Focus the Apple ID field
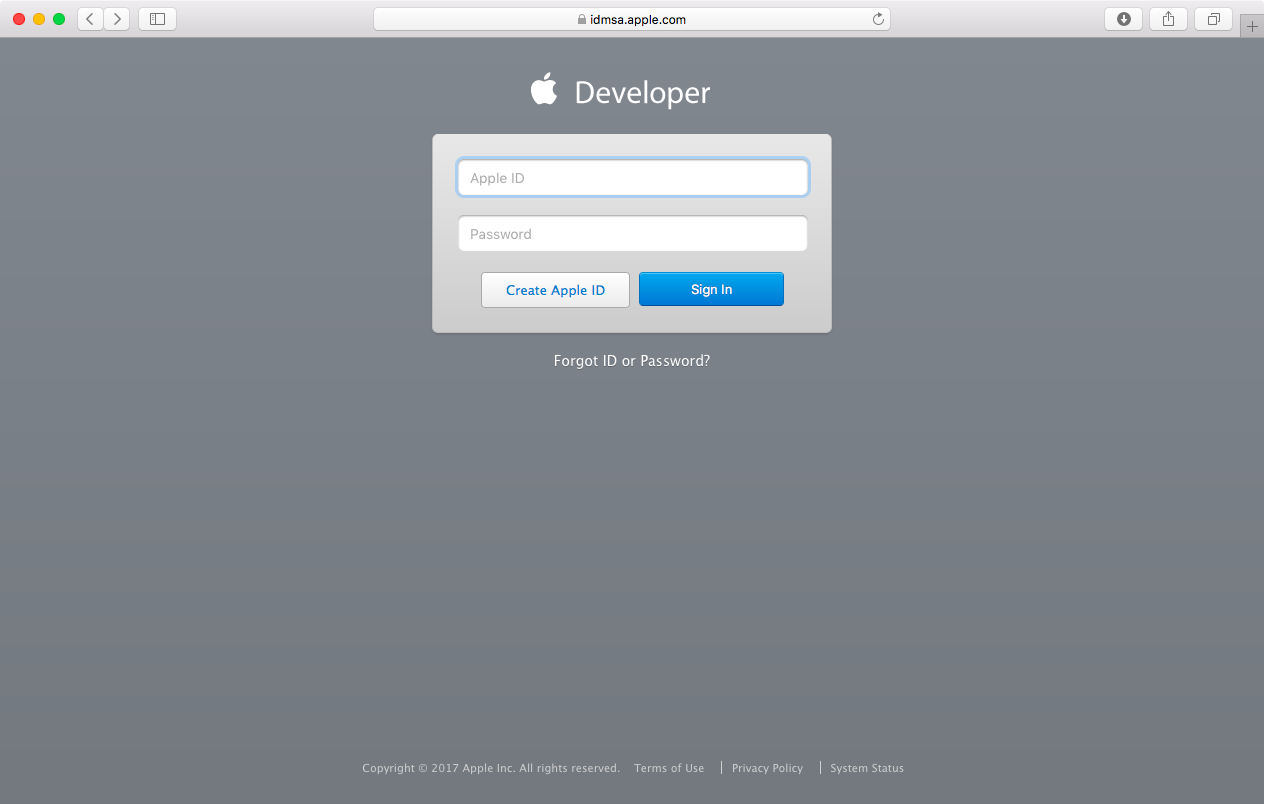The image size is (1264, 804). [x=633, y=178]
